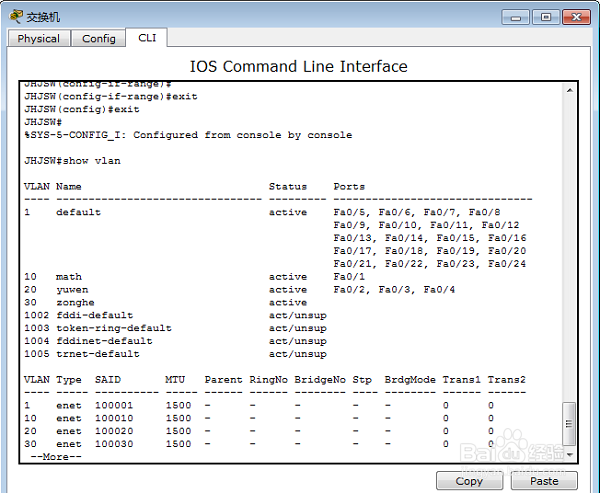Click the scrollbar thumb in terminal

(569, 424)
